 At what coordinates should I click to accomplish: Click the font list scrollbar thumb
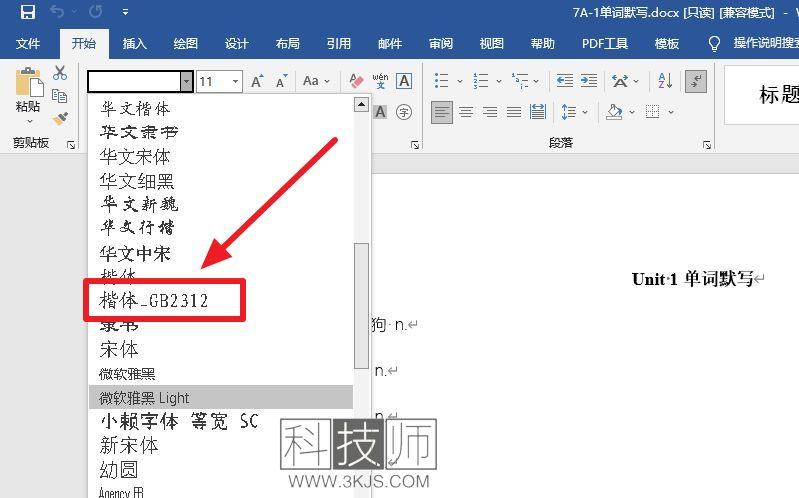click(361, 306)
